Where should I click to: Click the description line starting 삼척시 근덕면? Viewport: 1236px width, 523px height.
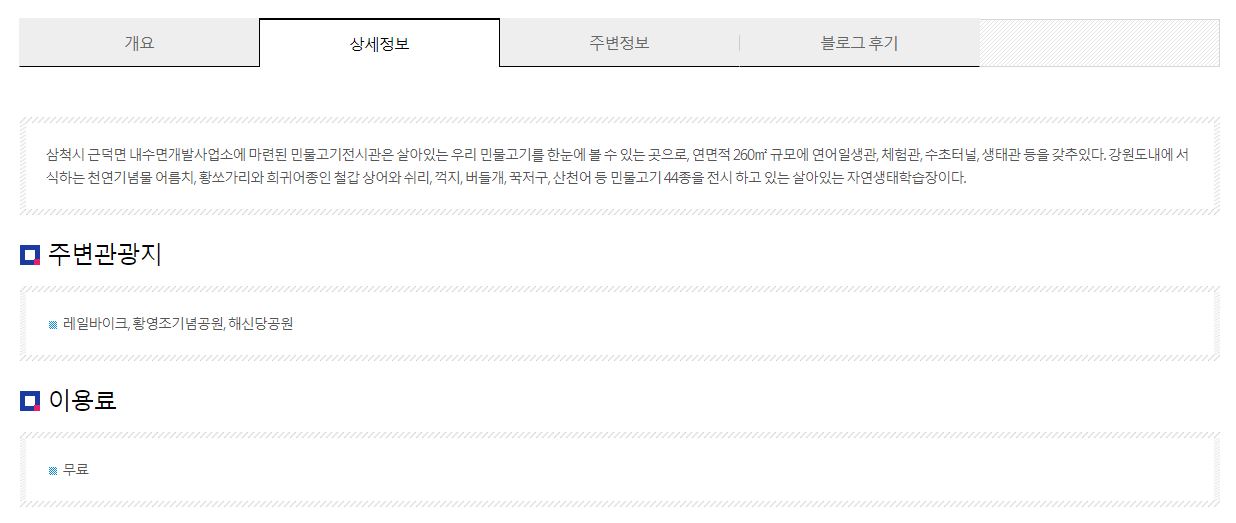(617, 155)
